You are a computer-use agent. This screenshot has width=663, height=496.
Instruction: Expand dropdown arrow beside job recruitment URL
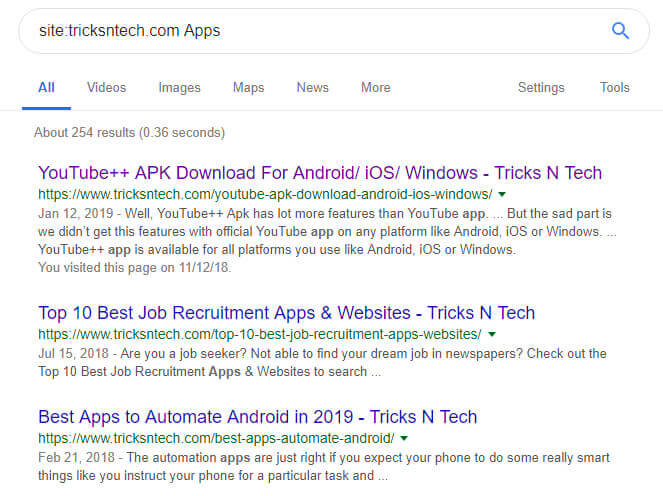[492, 334]
